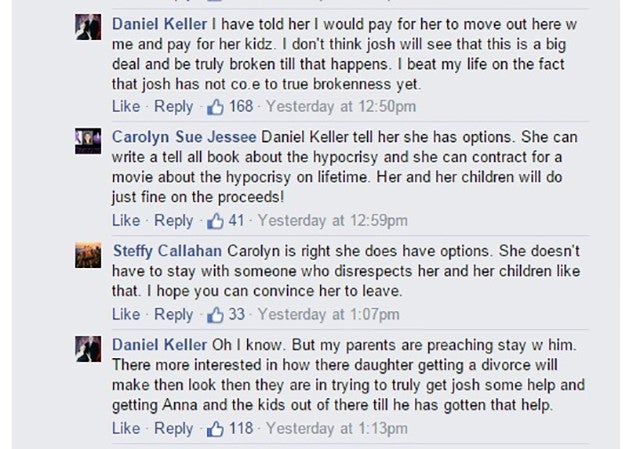Viewport: 640px width, 449px height.
Task: Reply to Steffy Callahan's comment
Action: coord(174,314)
